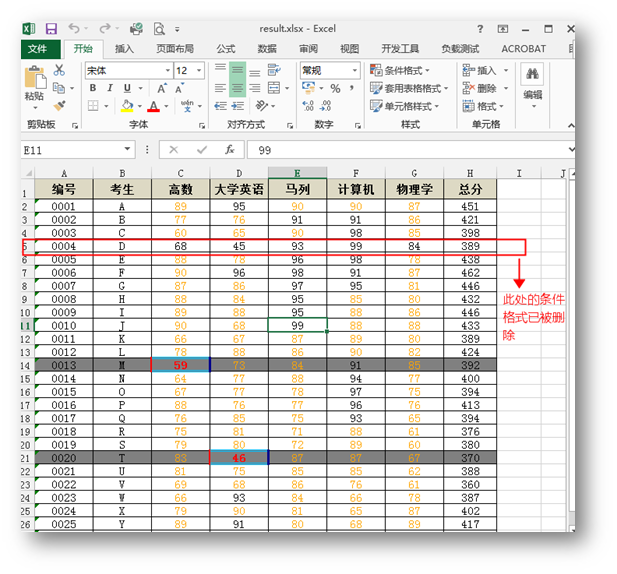Screen dimensions: 617x574
Task: Switch to the 数据 ribbon tab
Action: (x=267, y=49)
